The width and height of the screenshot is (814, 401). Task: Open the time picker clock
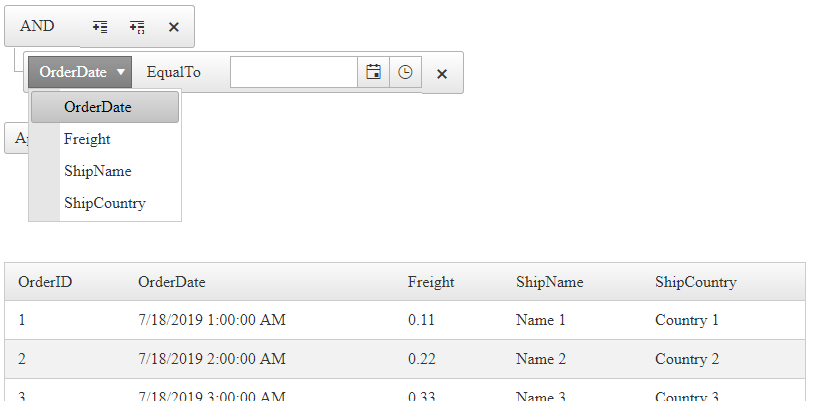405,72
